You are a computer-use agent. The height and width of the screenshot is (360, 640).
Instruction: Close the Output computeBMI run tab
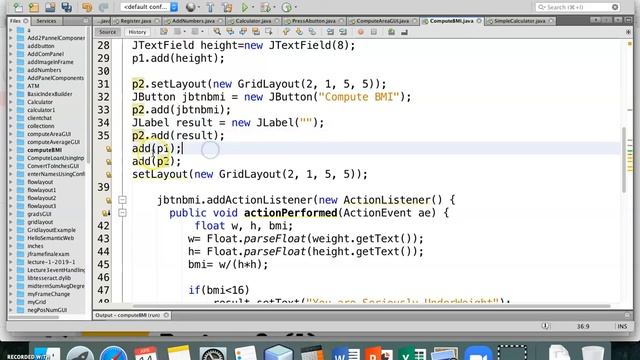pyautogui.click(x=166, y=315)
